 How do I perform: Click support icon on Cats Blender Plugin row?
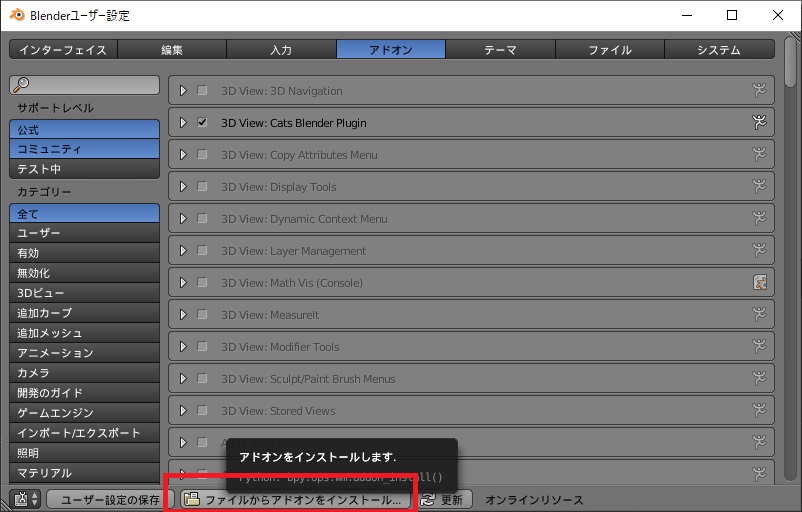pos(759,122)
